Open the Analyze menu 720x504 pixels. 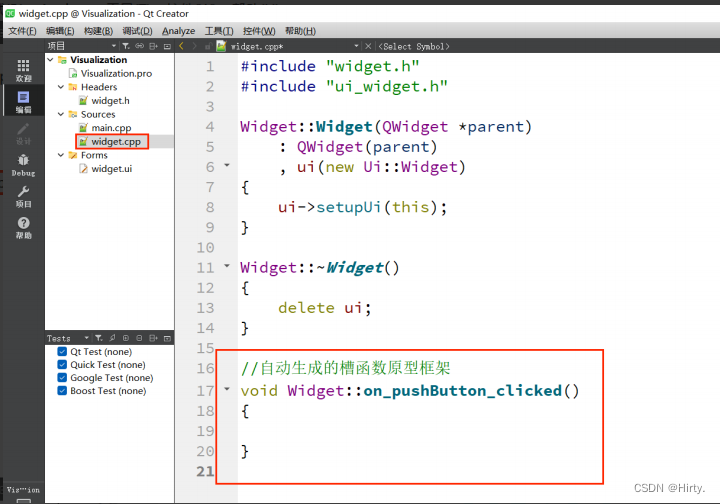[179, 31]
